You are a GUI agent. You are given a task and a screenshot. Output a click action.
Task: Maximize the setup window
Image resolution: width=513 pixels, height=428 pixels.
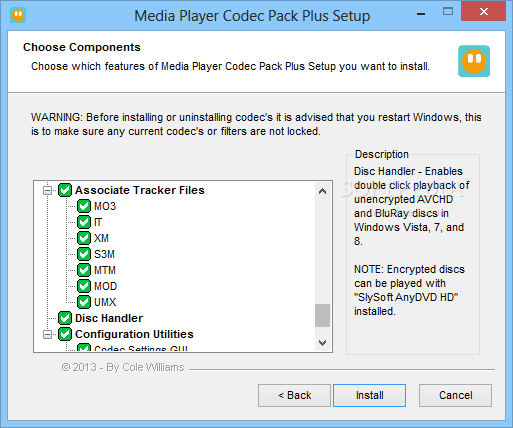tap(448, 12)
